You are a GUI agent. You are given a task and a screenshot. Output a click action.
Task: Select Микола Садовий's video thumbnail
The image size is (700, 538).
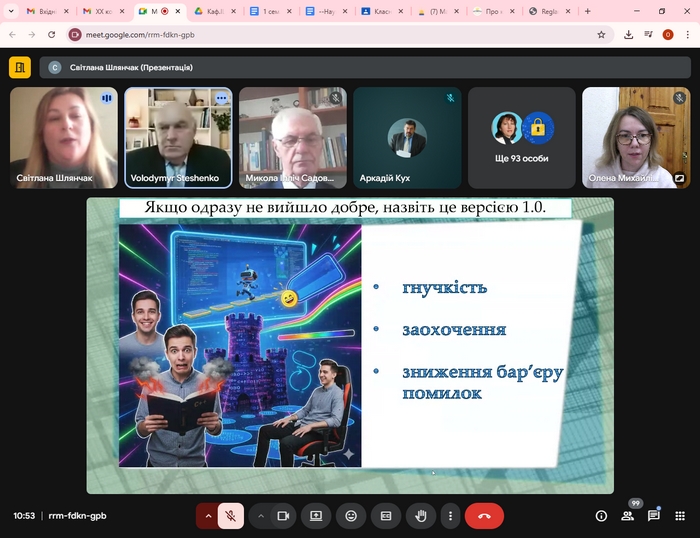point(292,137)
